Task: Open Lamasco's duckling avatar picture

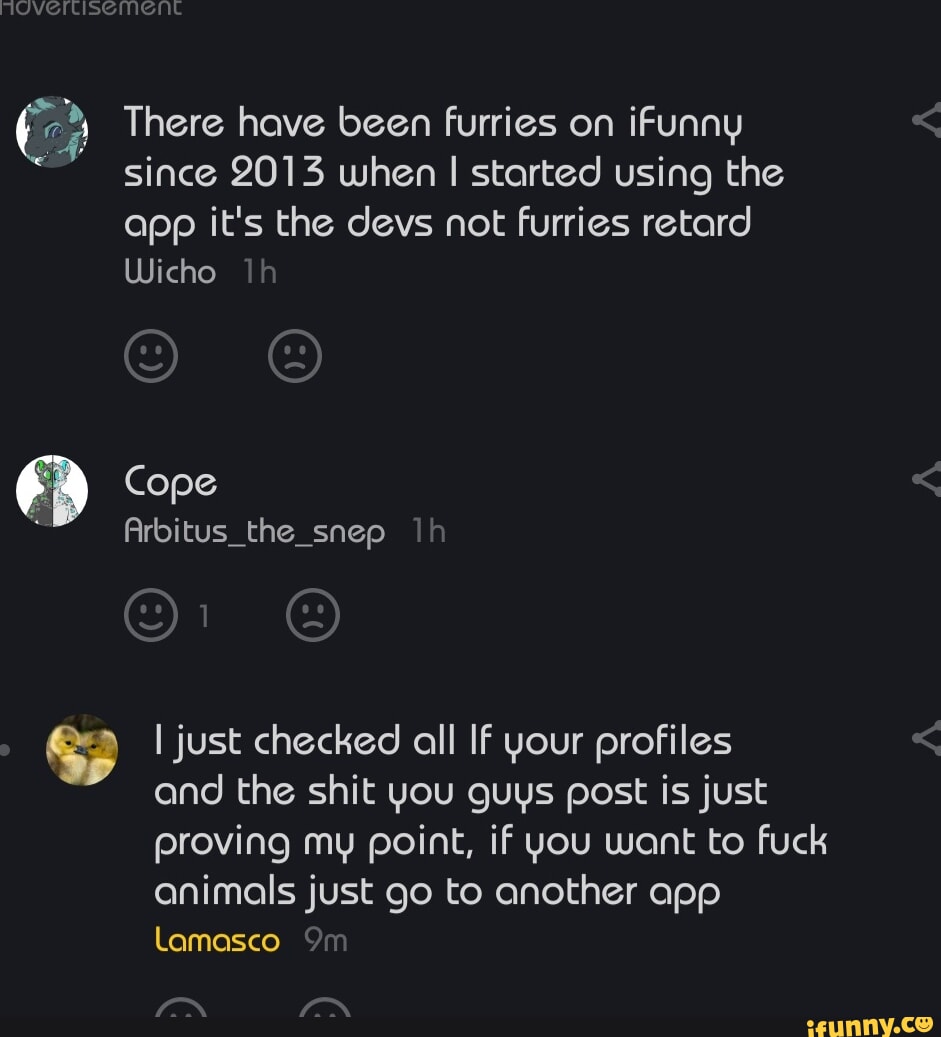Action: coord(82,749)
